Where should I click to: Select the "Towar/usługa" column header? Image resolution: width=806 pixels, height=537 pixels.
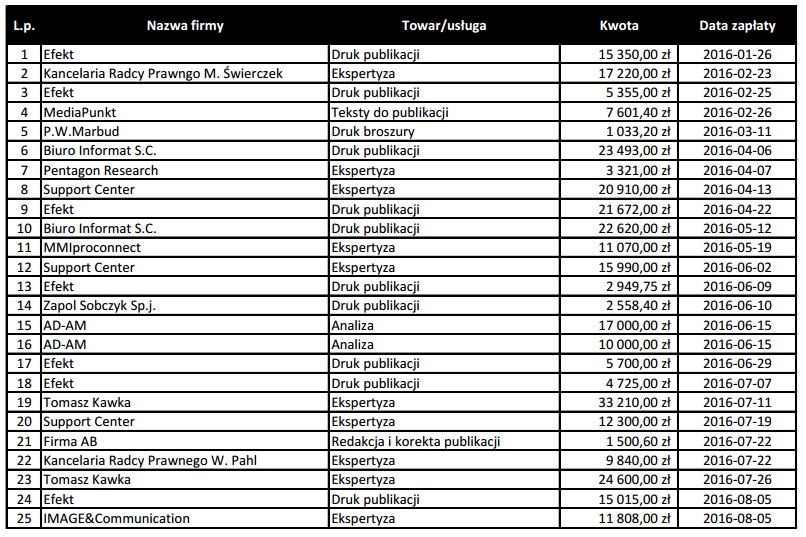pyautogui.click(x=444, y=26)
